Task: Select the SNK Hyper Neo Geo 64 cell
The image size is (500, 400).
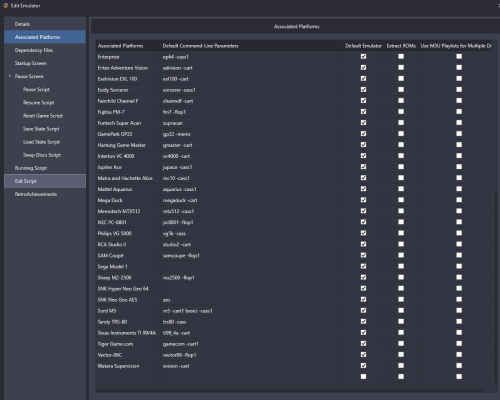Action: (128, 288)
